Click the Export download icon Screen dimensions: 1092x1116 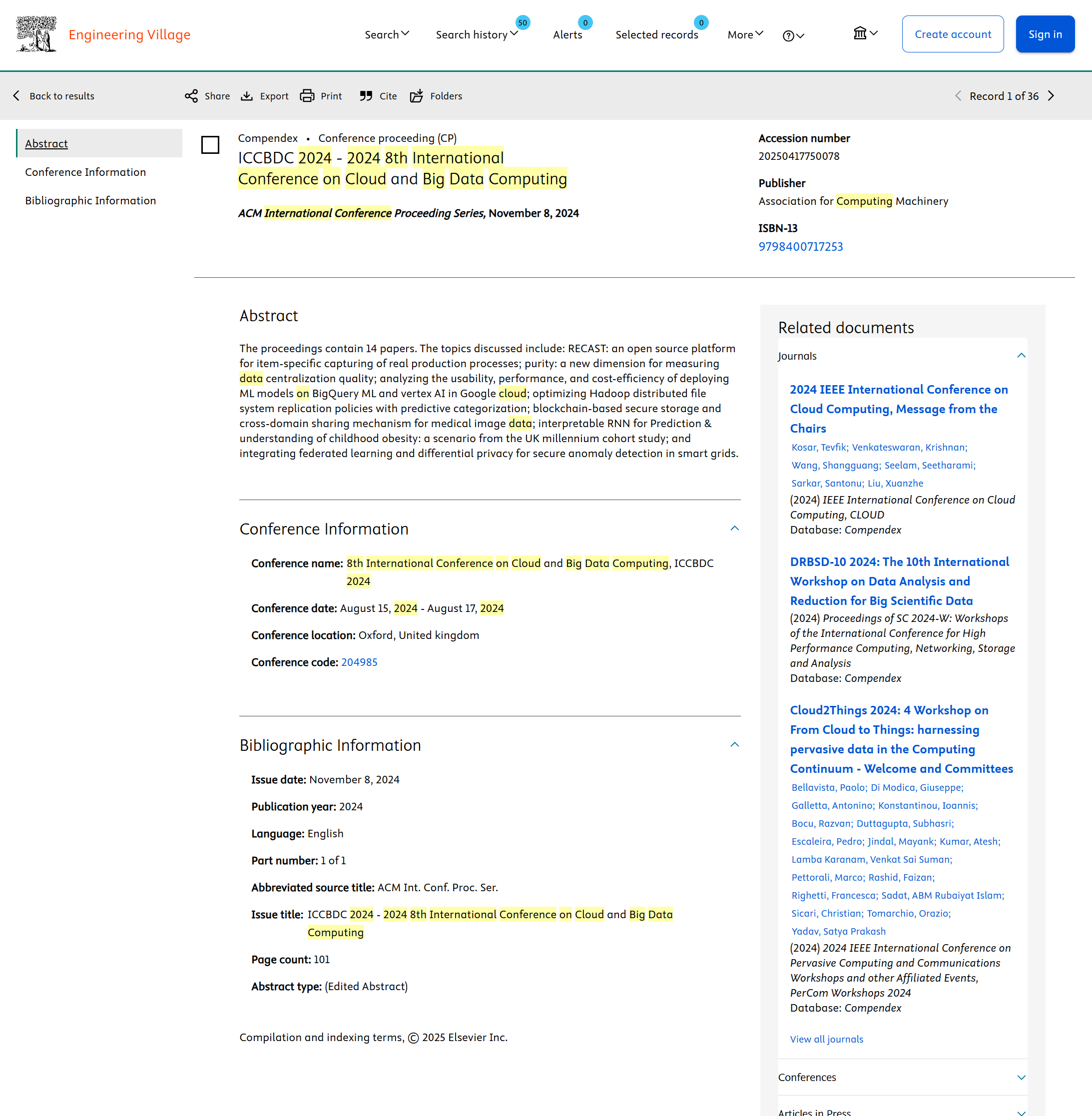247,96
